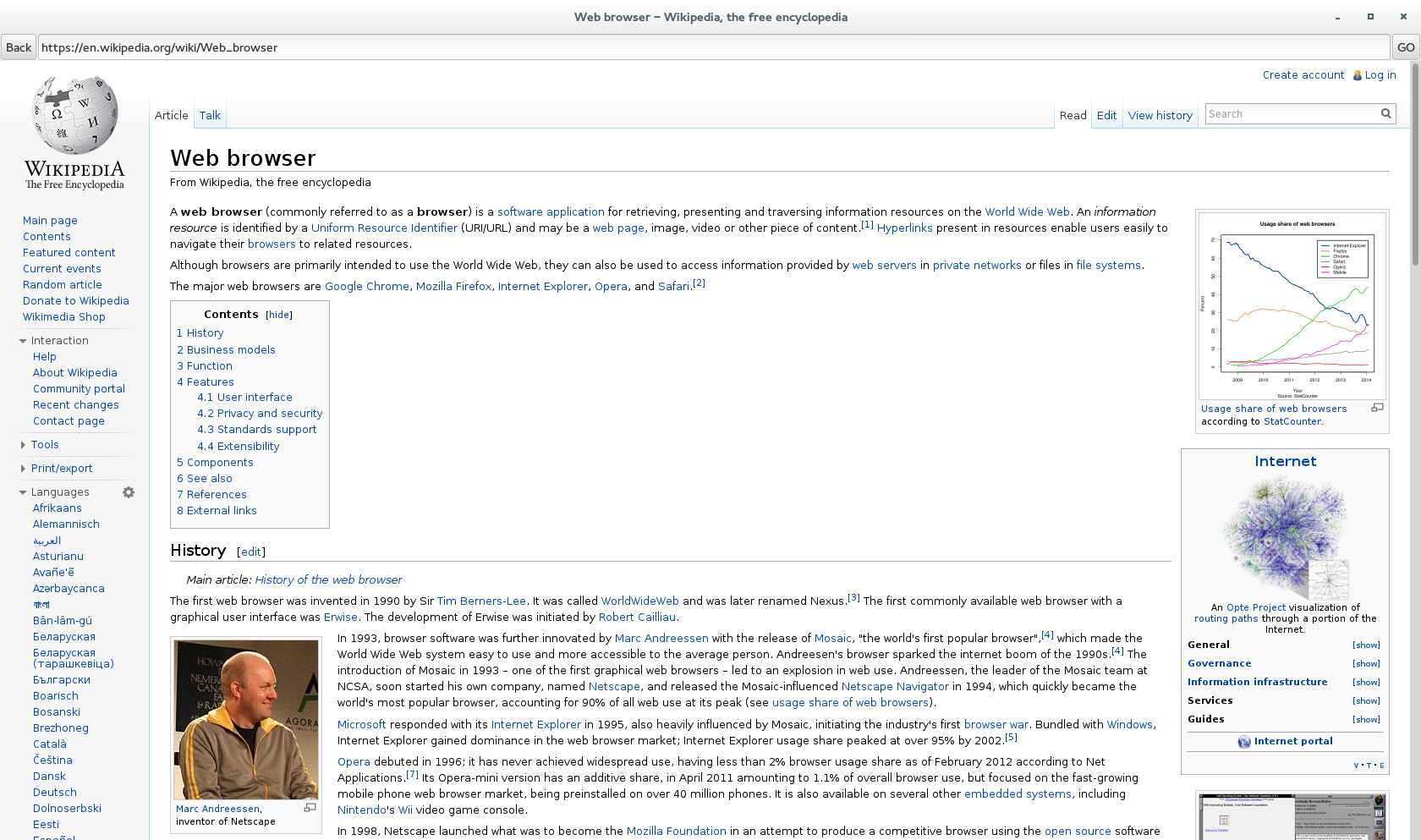1421x840 pixels.
Task: Click the Create account link
Action: pyautogui.click(x=1303, y=75)
